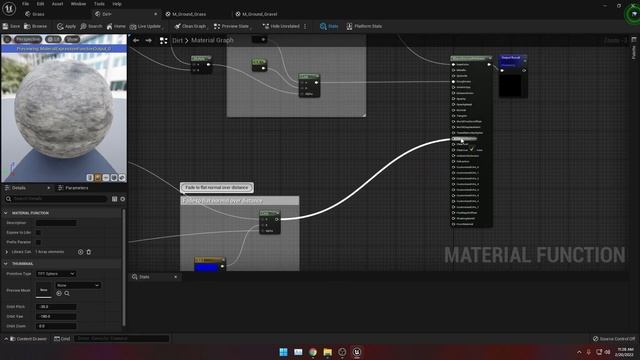Open the Help menu
The width and height of the screenshot is (640, 360).
(117, 4)
